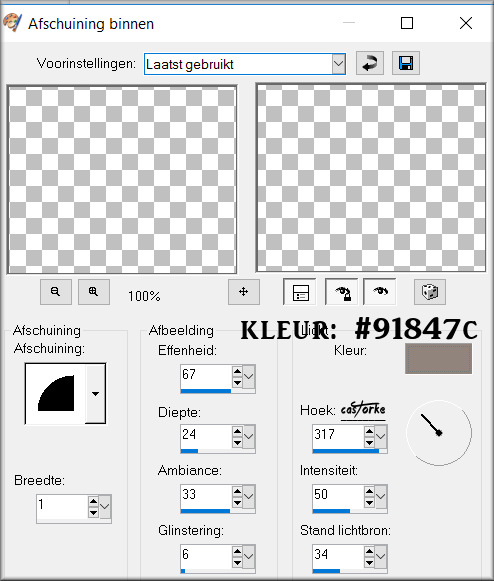
Task: Toggle the auto proof eye-with-lock button
Action: [x=342, y=292]
